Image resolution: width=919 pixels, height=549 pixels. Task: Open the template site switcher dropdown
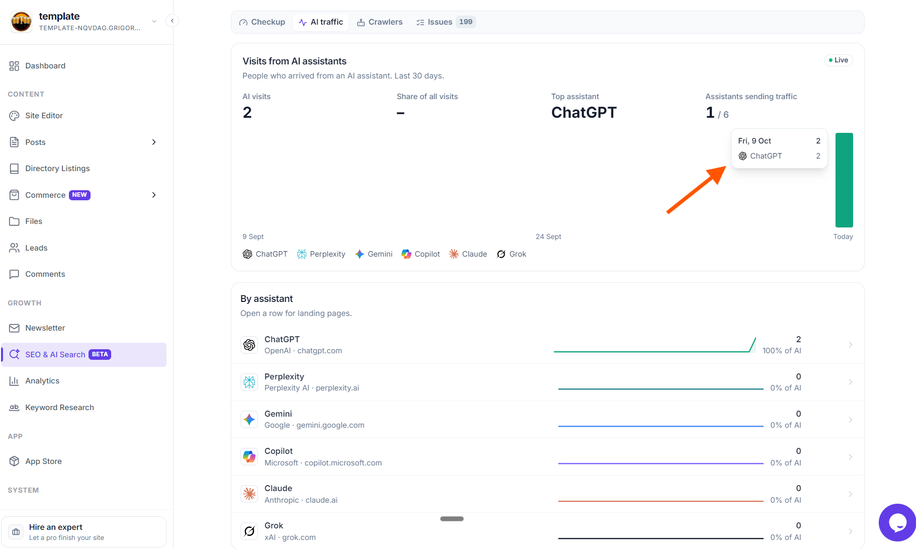coord(154,21)
